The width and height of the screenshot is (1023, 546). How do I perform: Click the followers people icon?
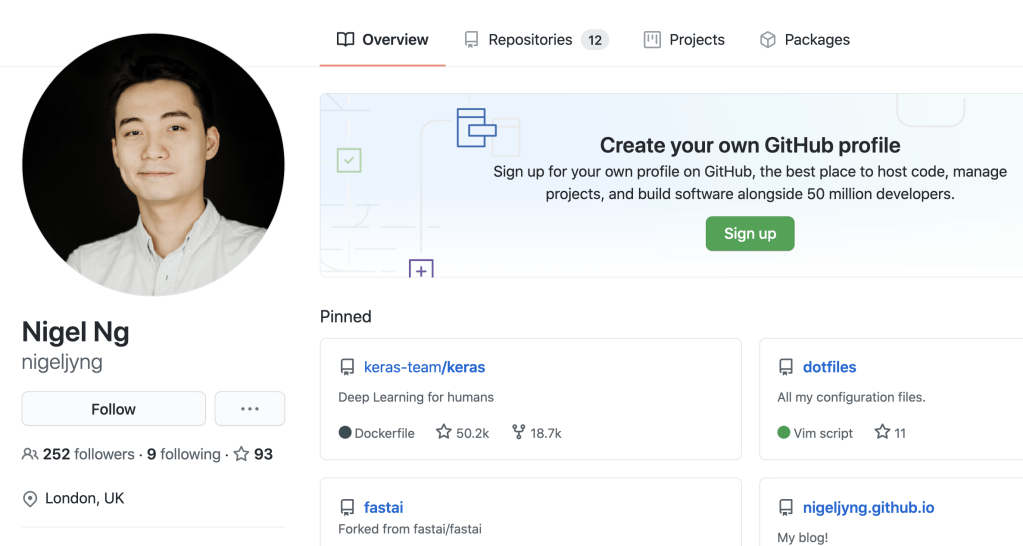pyautogui.click(x=30, y=454)
